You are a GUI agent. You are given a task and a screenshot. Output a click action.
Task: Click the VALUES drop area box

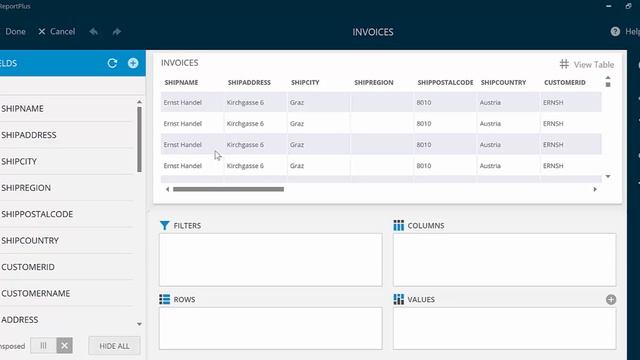click(504, 329)
